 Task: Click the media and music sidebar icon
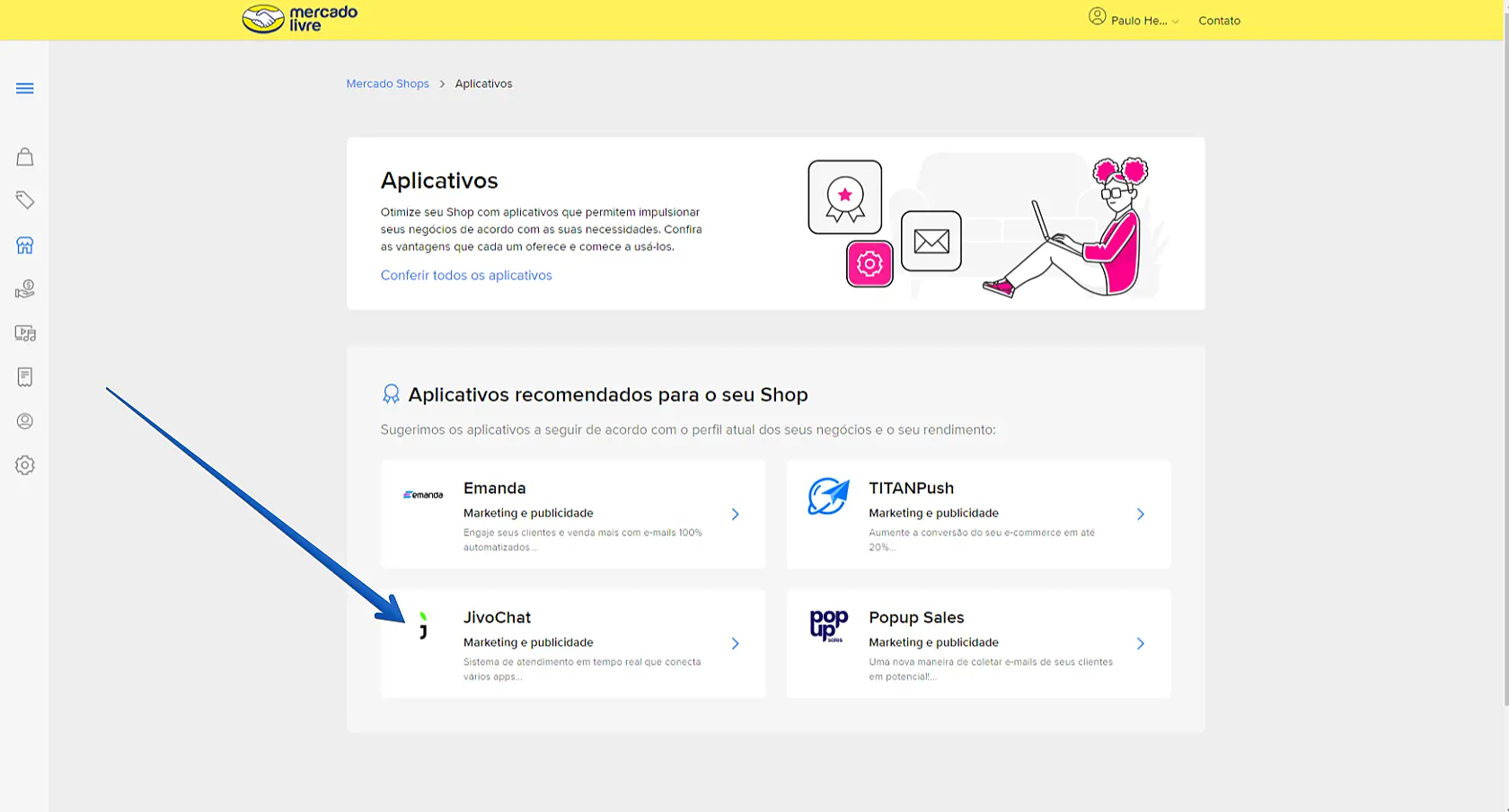[25, 333]
